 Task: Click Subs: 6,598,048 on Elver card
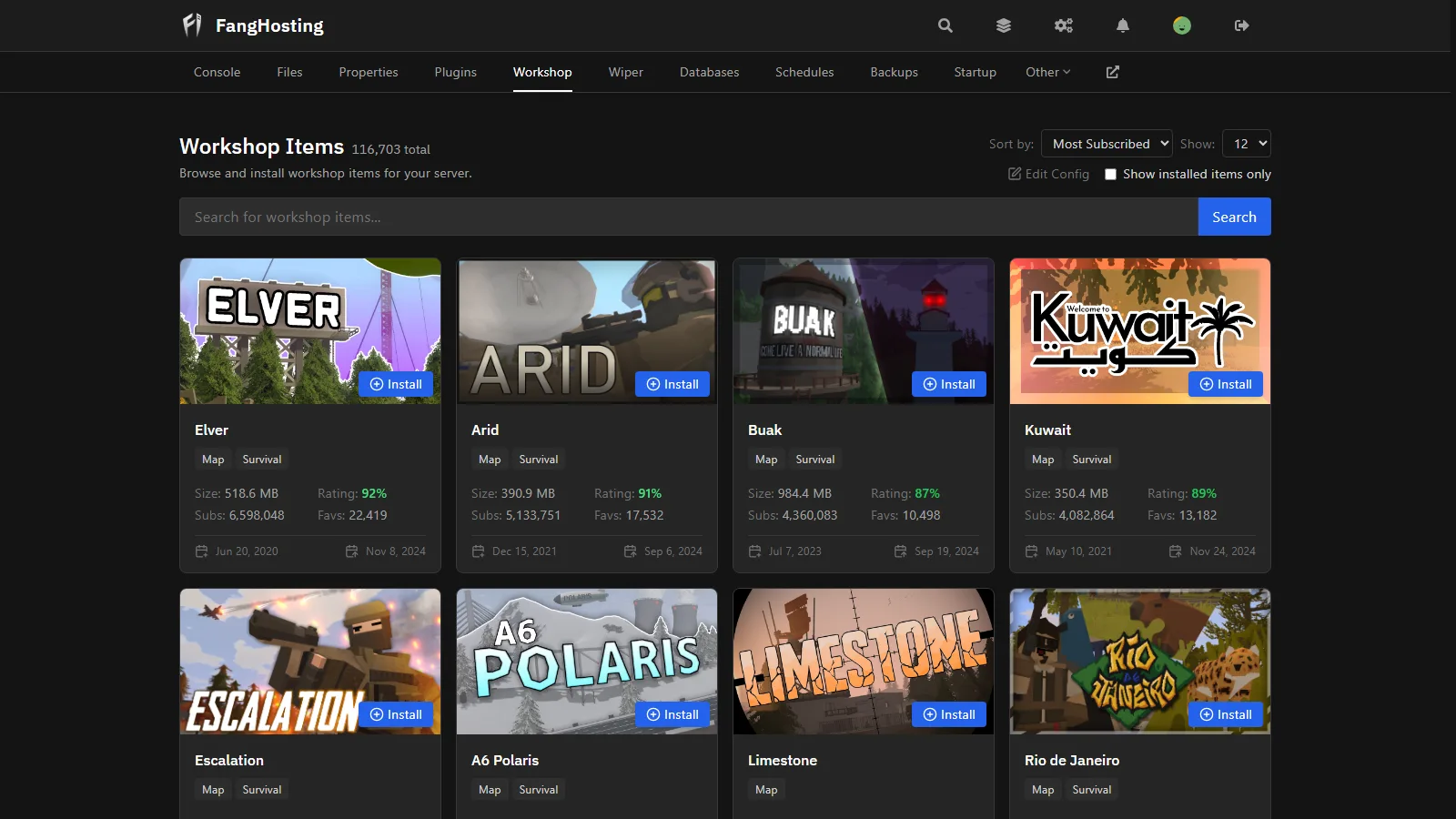click(x=239, y=515)
